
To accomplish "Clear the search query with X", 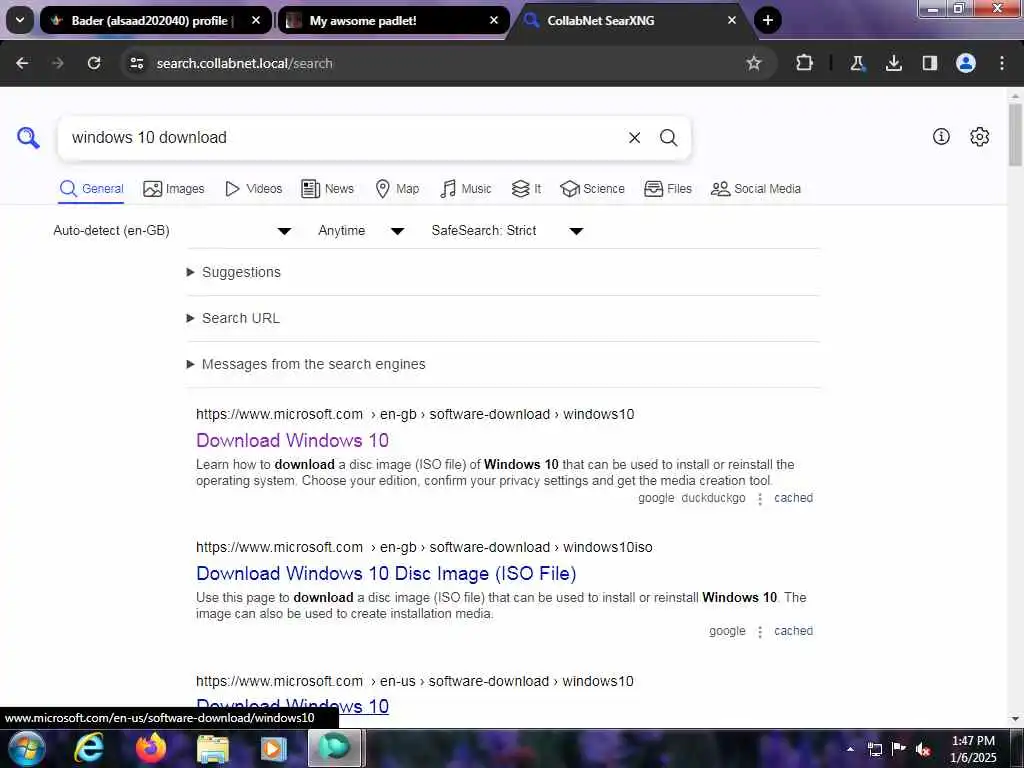I will click(634, 138).
